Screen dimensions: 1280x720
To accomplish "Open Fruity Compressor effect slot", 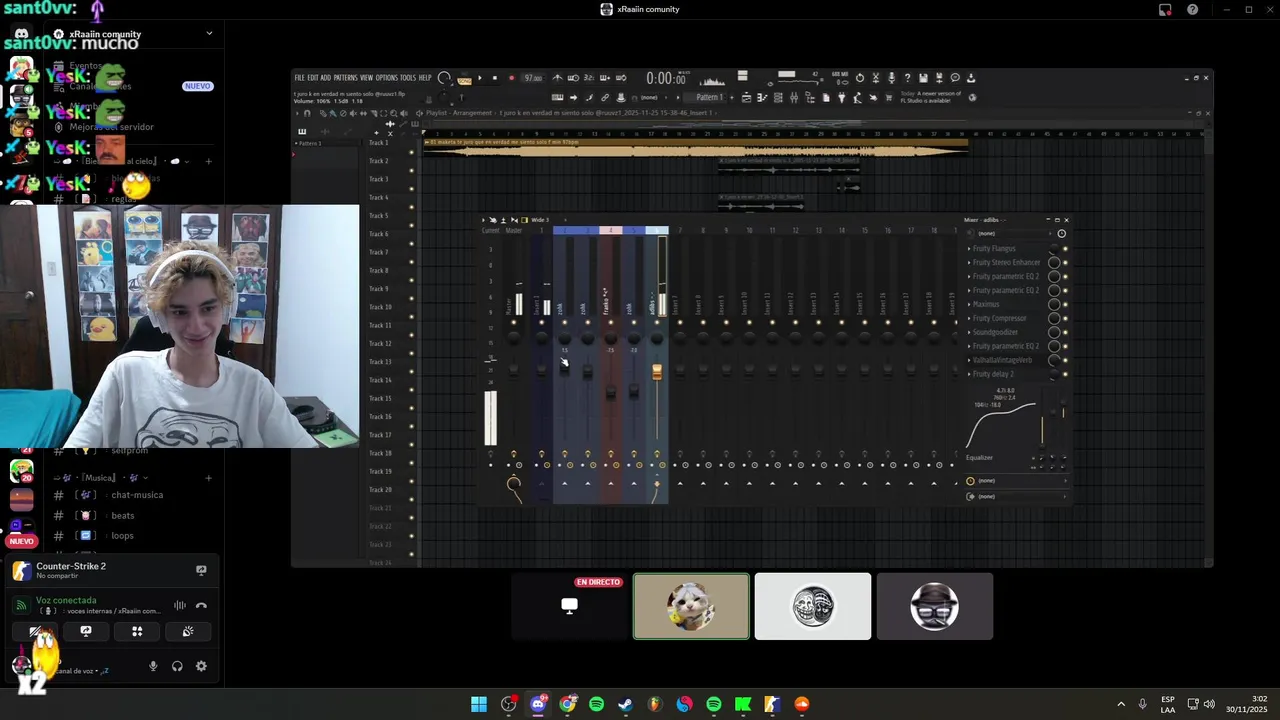I will (999, 318).
